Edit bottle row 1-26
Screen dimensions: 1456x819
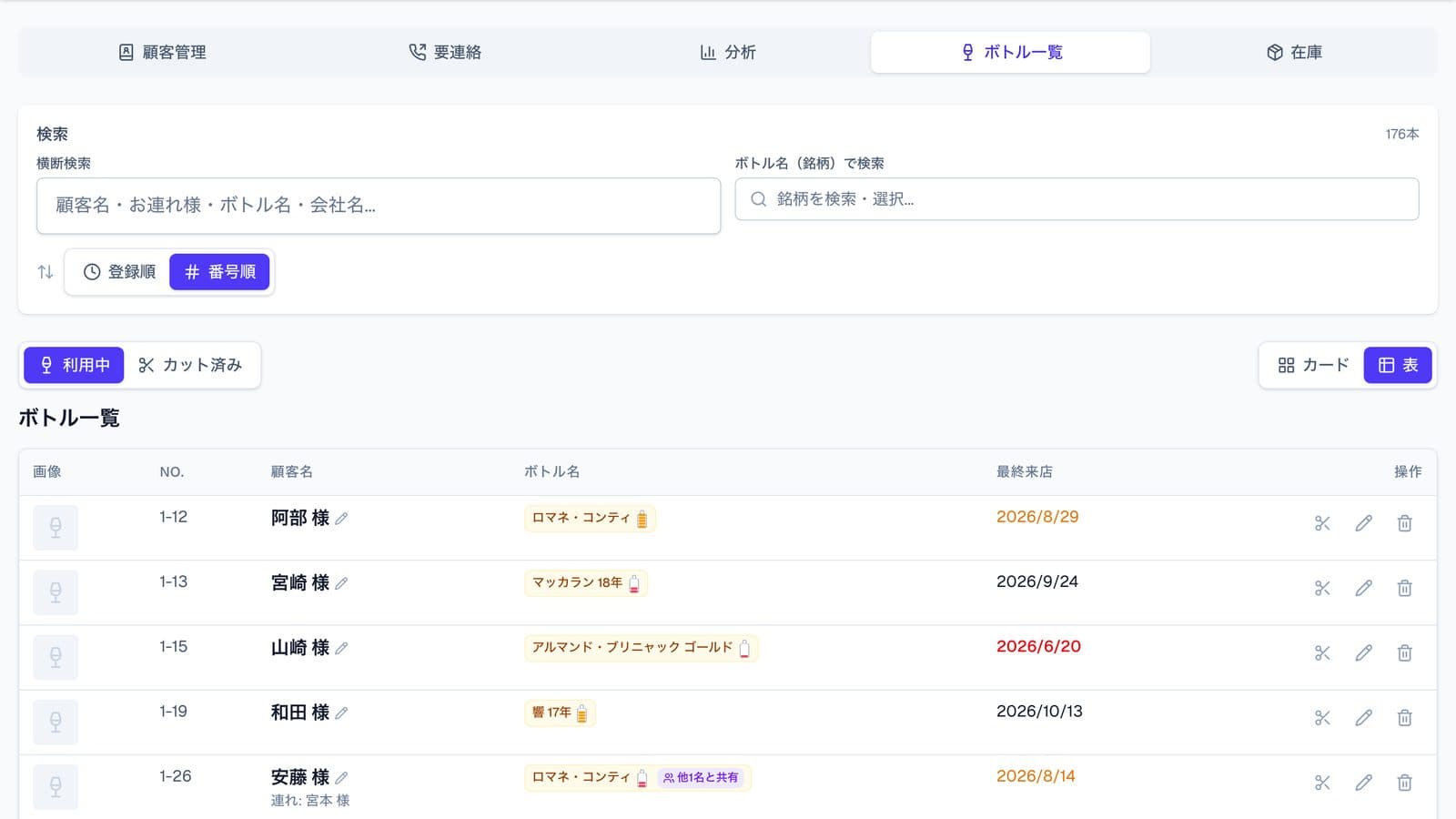click(x=1363, y=783)
